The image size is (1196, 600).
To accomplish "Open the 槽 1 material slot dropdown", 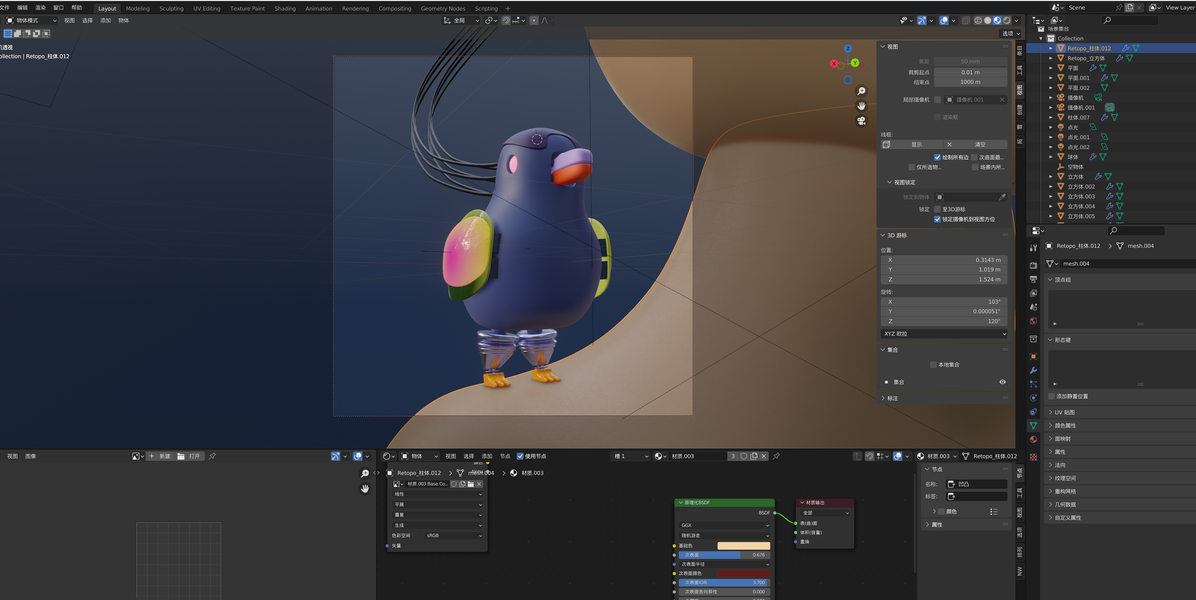I will click(x=630, y=456).
